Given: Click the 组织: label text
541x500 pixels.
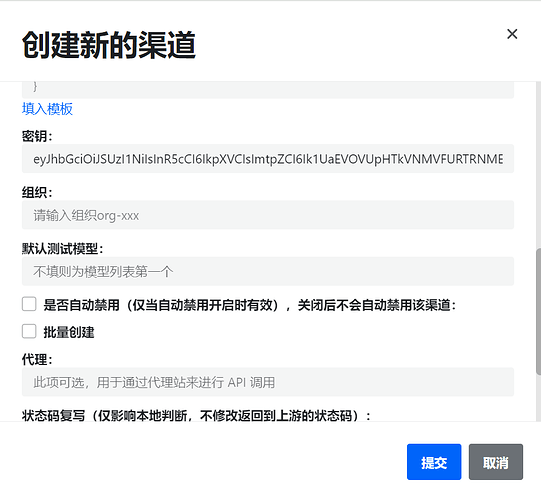Looking at the screenshot, I should point(37,192).
